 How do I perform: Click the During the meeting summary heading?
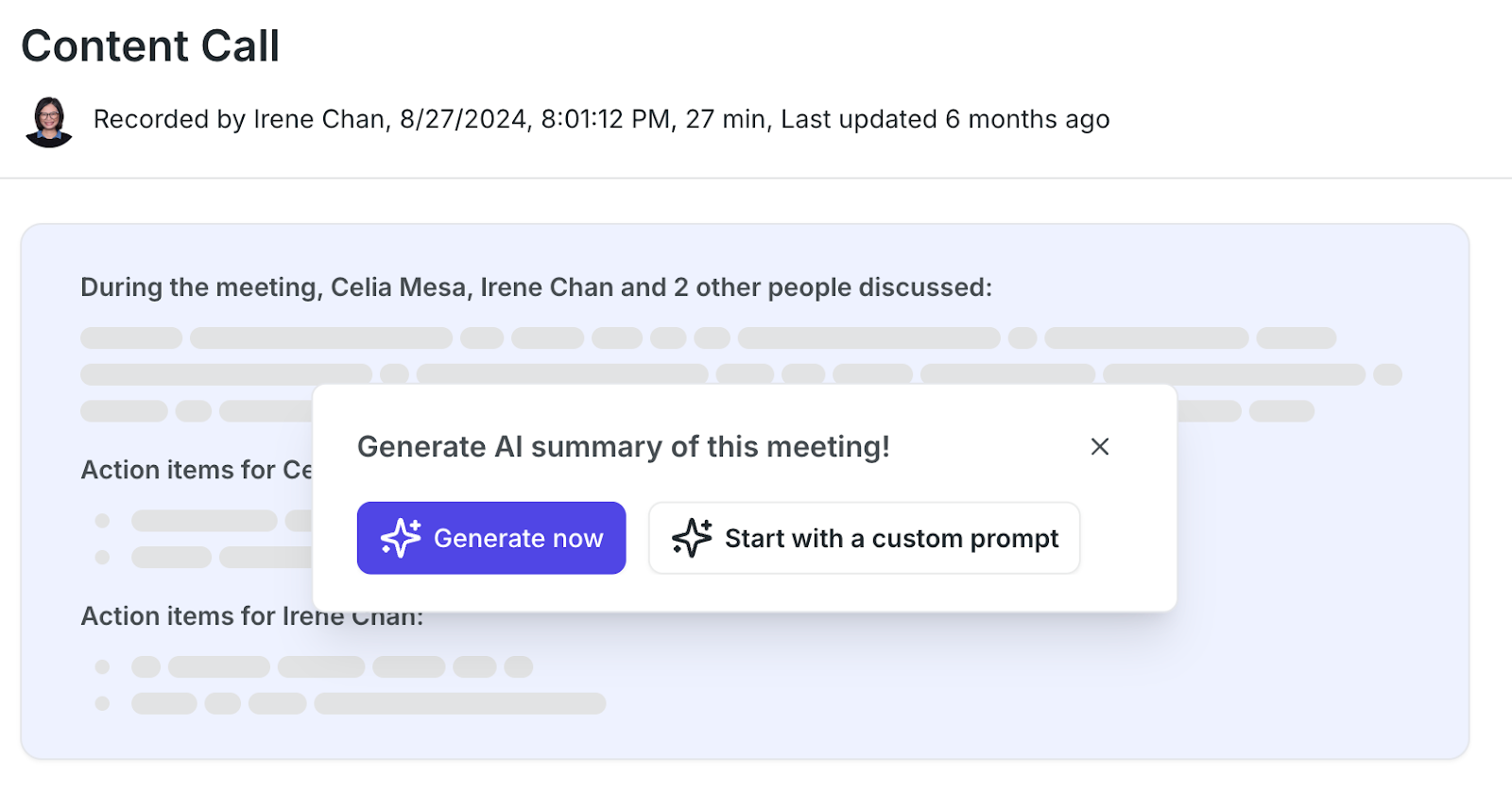[536, 287]
